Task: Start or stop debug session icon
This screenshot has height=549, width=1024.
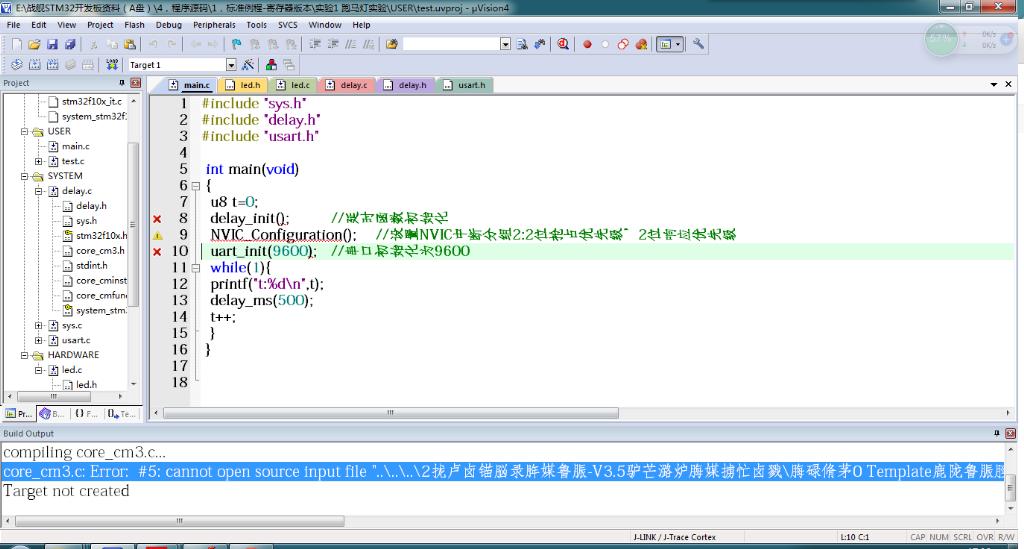Action: click(563, 44)
